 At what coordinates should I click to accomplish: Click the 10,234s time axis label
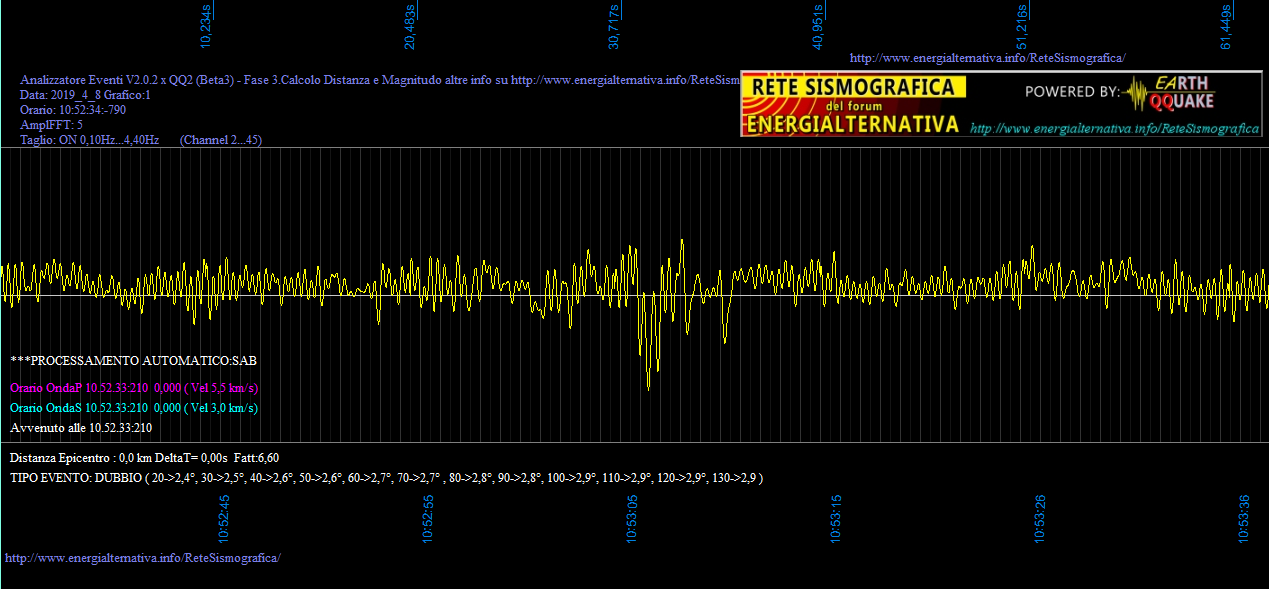pos(206,28)
